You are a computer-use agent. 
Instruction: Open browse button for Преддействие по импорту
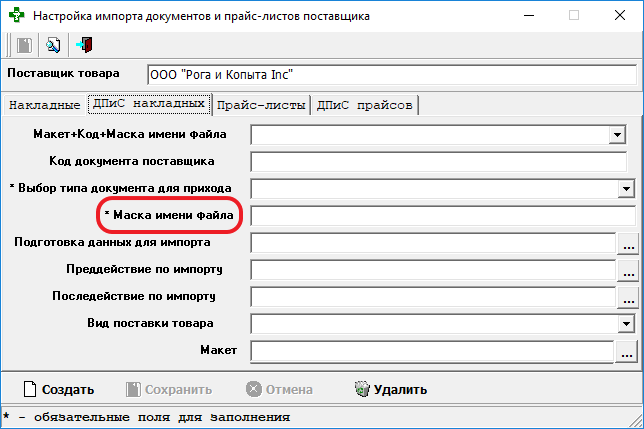tap(627, 270)
